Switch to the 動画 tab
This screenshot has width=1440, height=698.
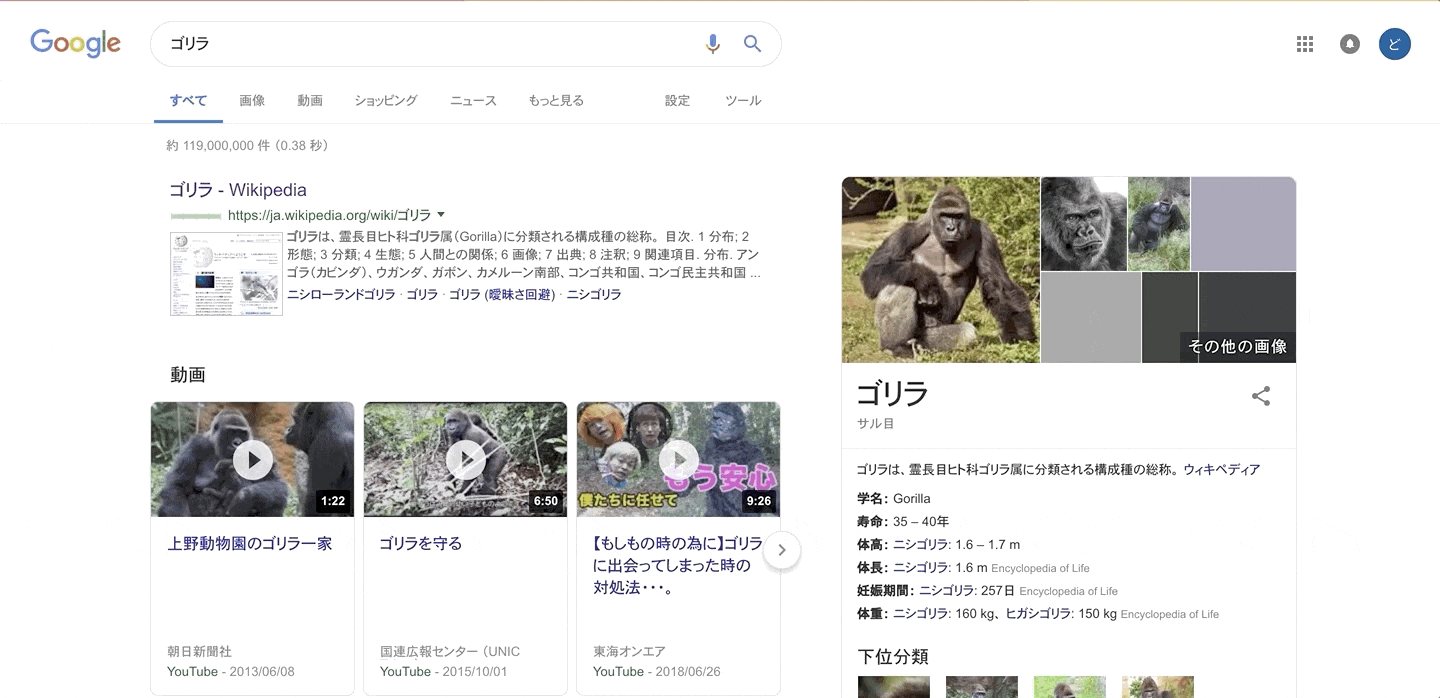coord(310,101)
